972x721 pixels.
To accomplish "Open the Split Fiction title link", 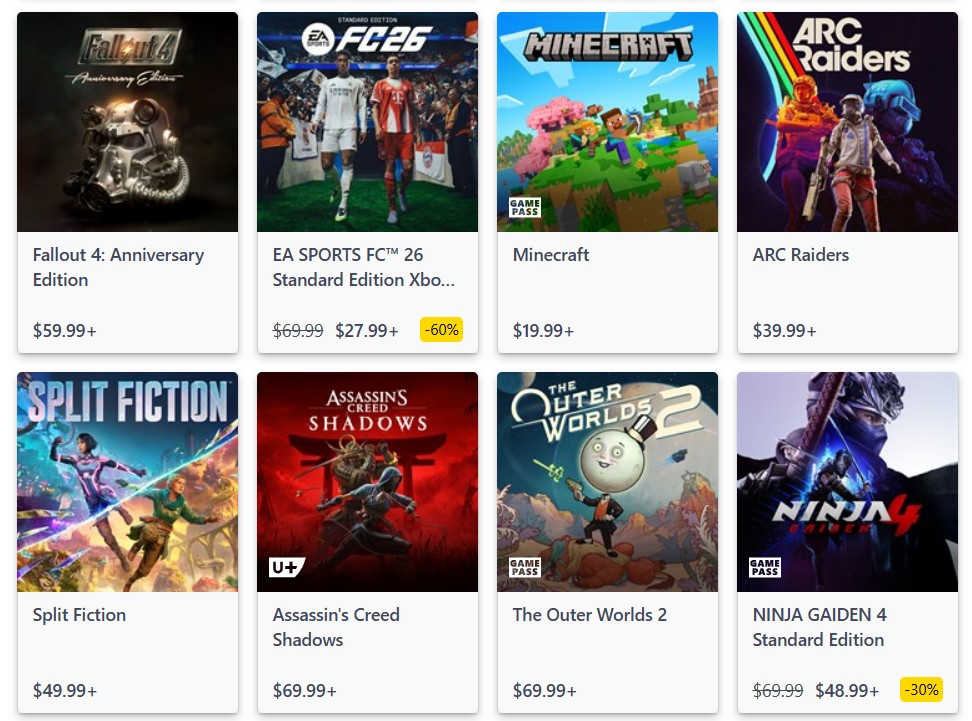I will point(79,615).
